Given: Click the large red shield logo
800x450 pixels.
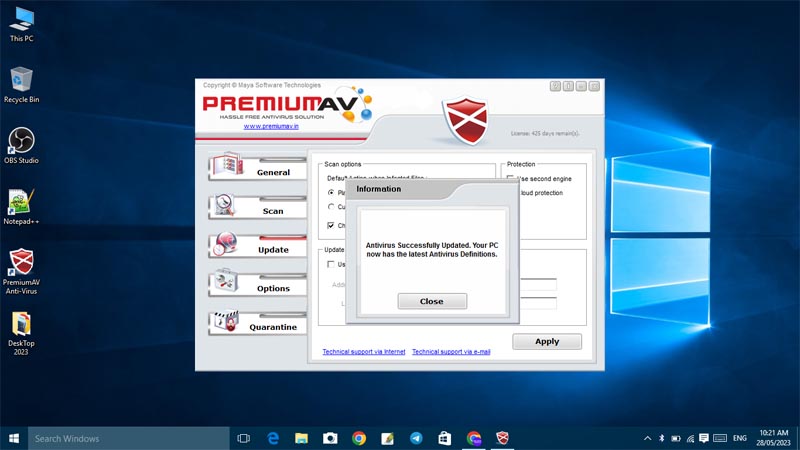Looking at the screenshot, I should point(465,120).
